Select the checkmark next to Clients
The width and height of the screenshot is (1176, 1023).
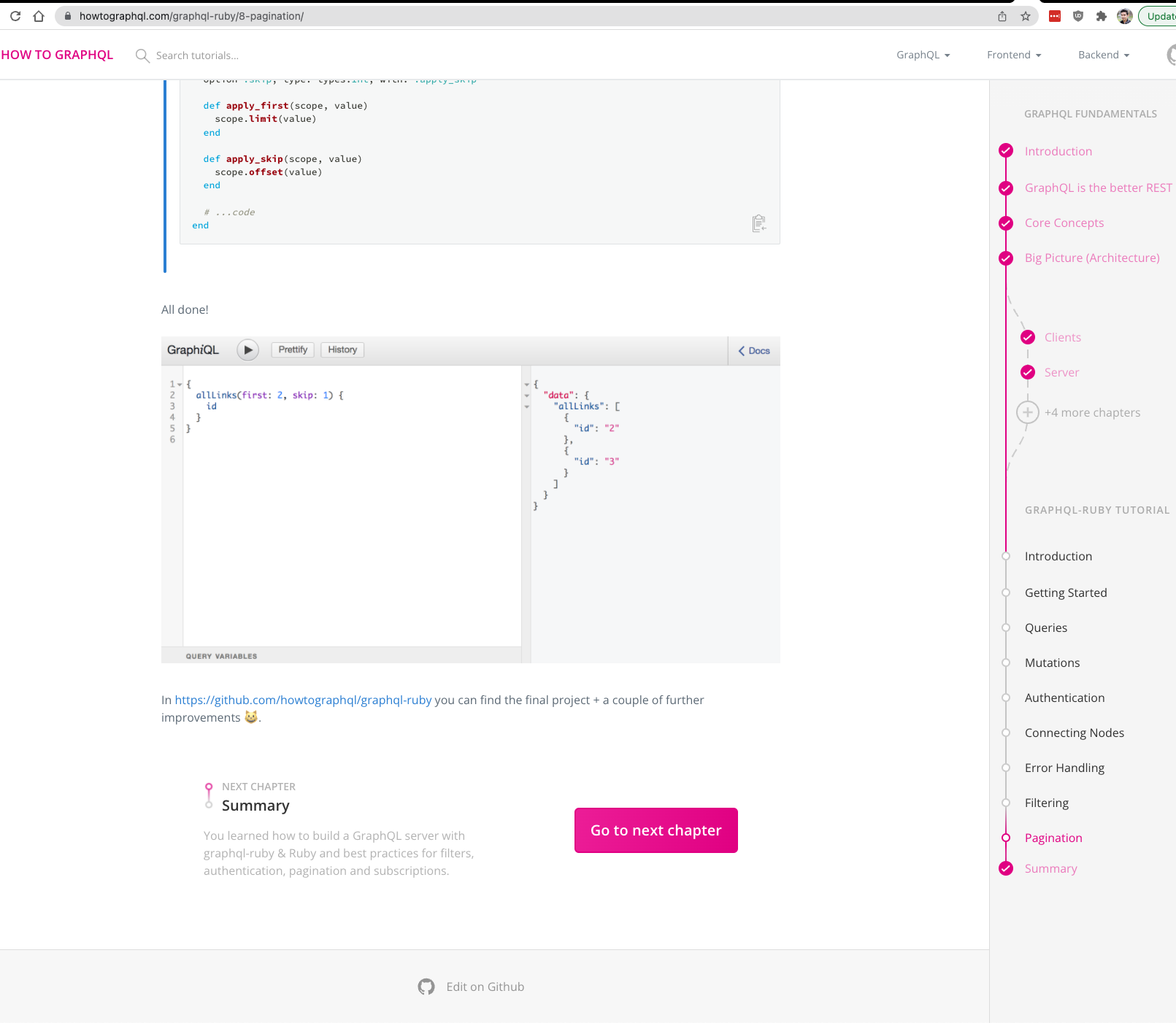tap(1028, 337)
